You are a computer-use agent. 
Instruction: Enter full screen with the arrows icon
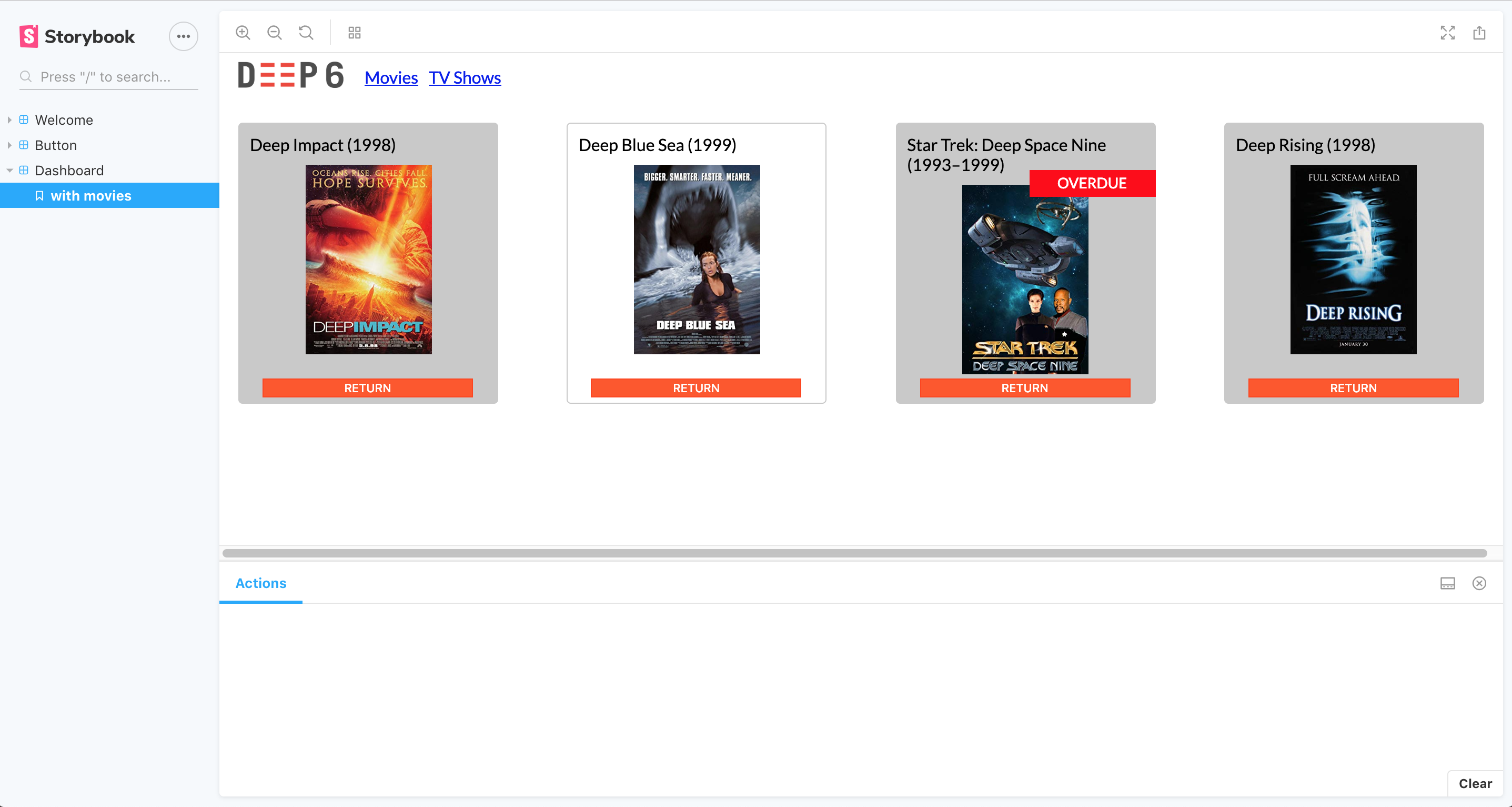pyautogui.click(x=1447, y=32)
